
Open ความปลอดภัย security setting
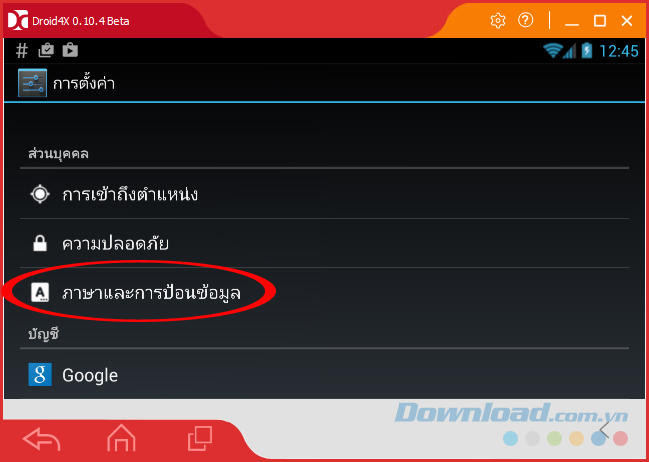tap(324, 243)
